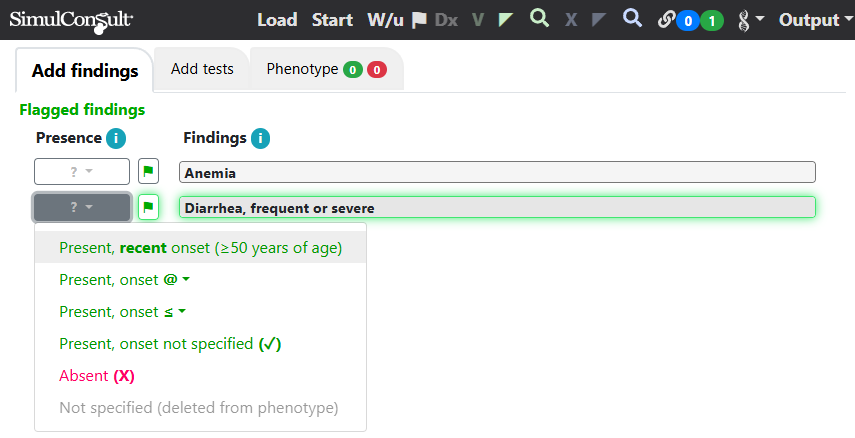Click the Findings info icon
The image size is (855, 438).
point(260,139)
